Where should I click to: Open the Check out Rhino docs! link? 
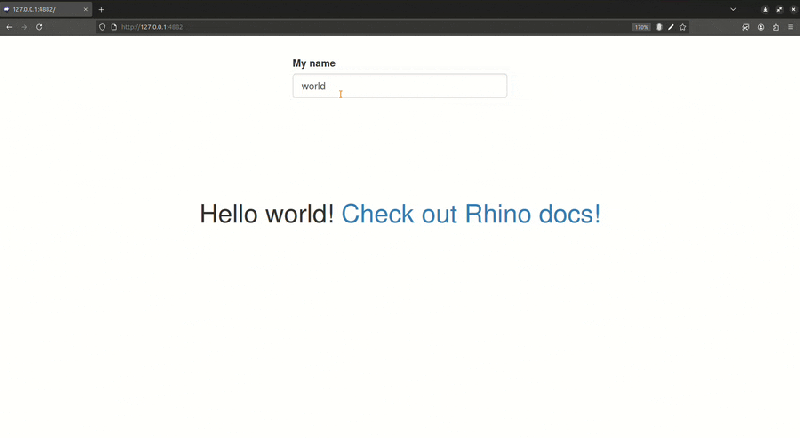coord(471,213)
